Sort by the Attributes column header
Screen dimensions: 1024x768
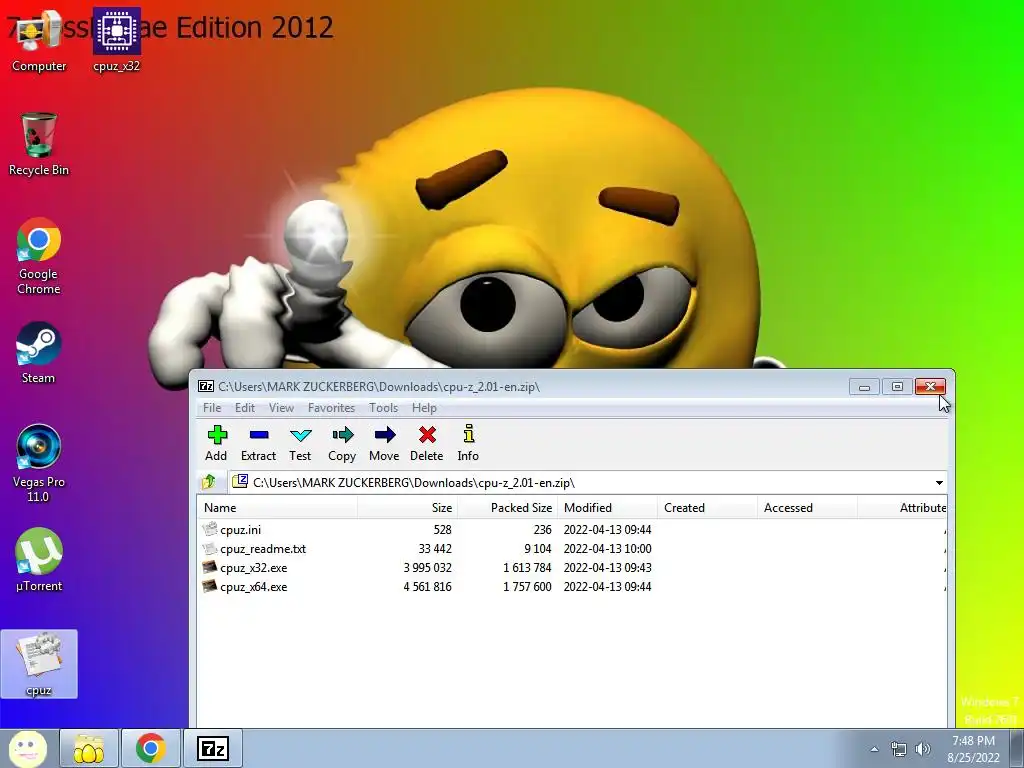pos(902,507)
